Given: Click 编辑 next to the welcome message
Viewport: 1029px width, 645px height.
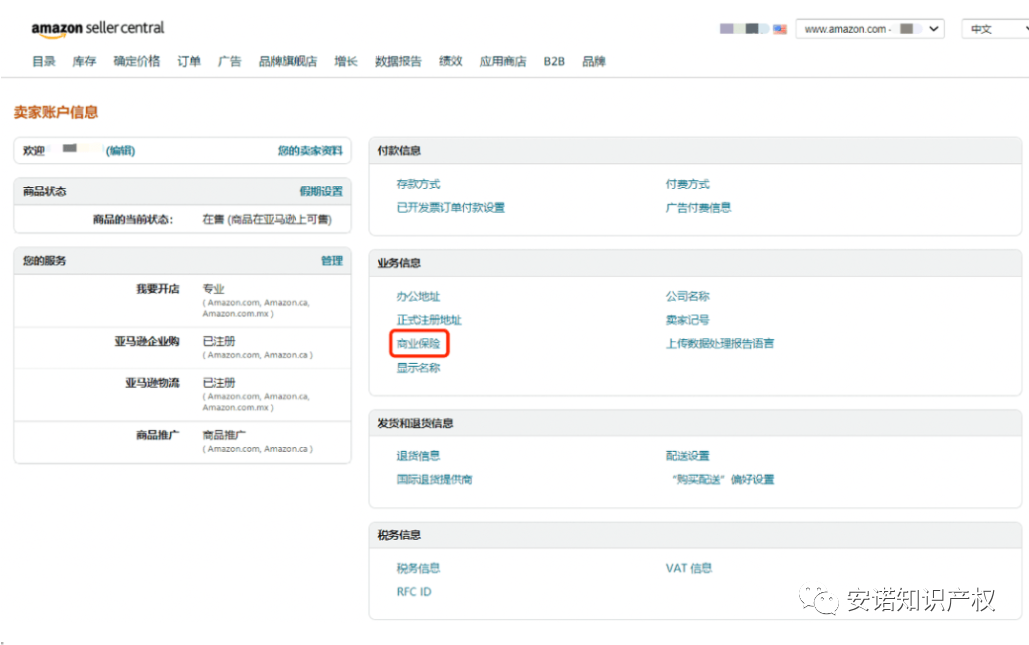Looking at the screenshot, I should click(x=120, y=150).
